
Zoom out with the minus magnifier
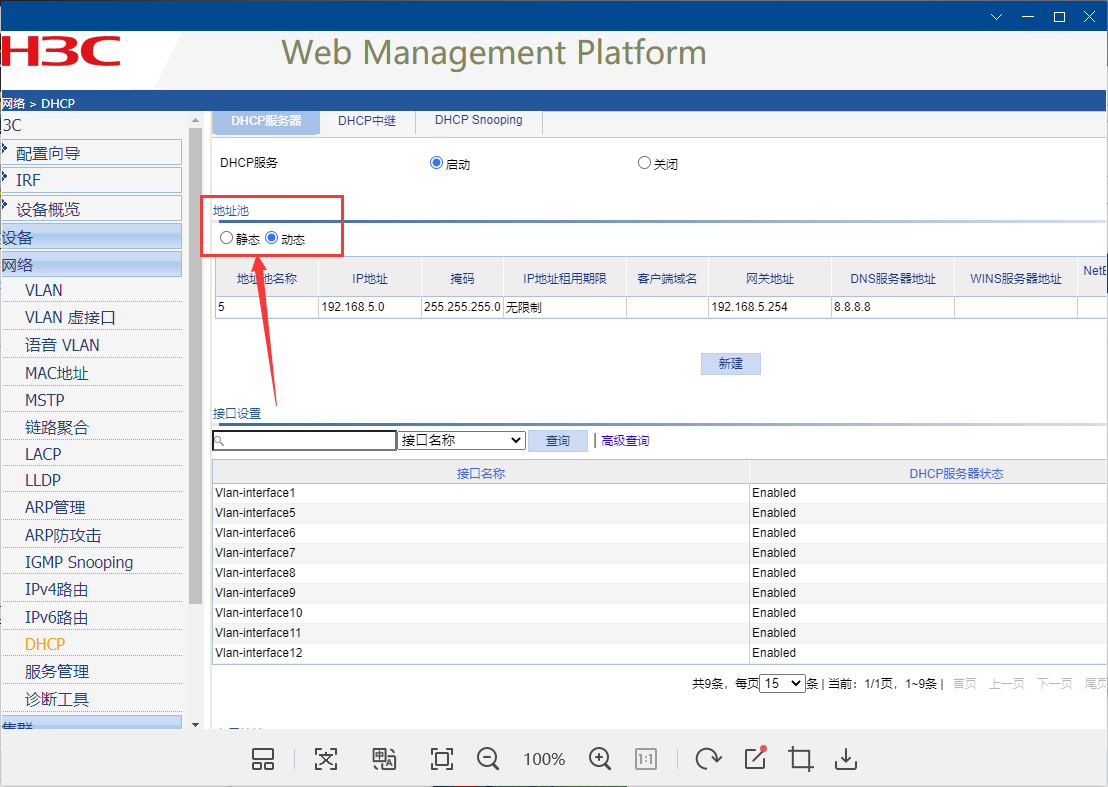tap(488, 759)
